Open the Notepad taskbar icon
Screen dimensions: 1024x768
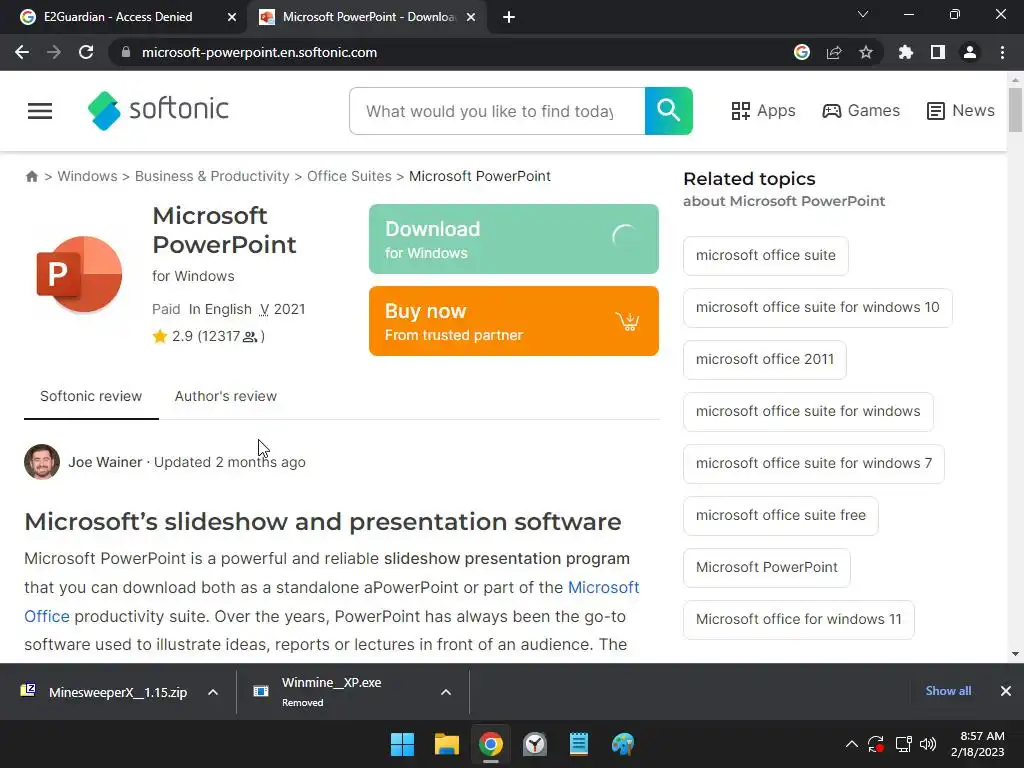[579, 744]
